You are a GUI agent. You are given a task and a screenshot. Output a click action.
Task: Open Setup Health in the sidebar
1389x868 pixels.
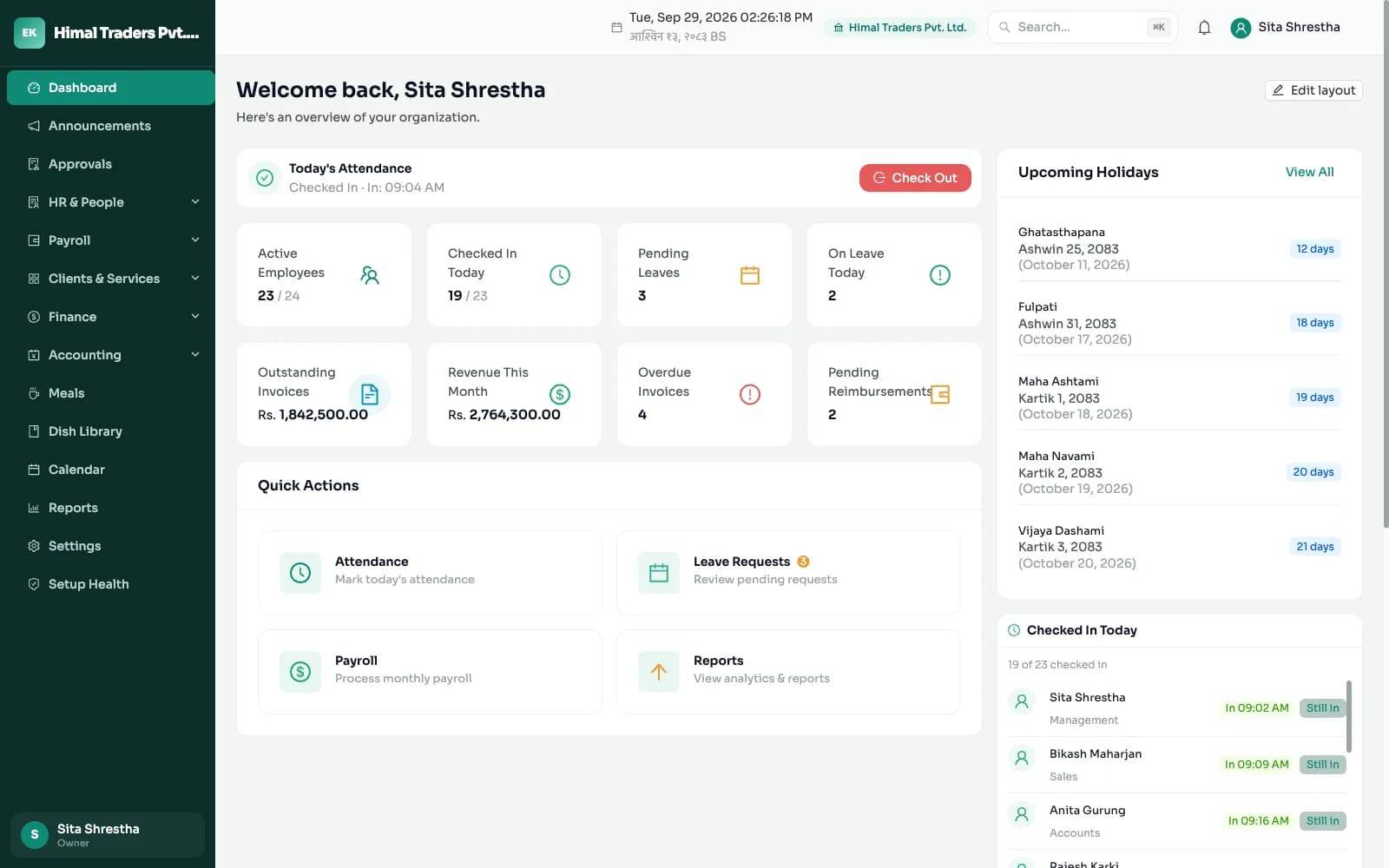tap(111, 584)
